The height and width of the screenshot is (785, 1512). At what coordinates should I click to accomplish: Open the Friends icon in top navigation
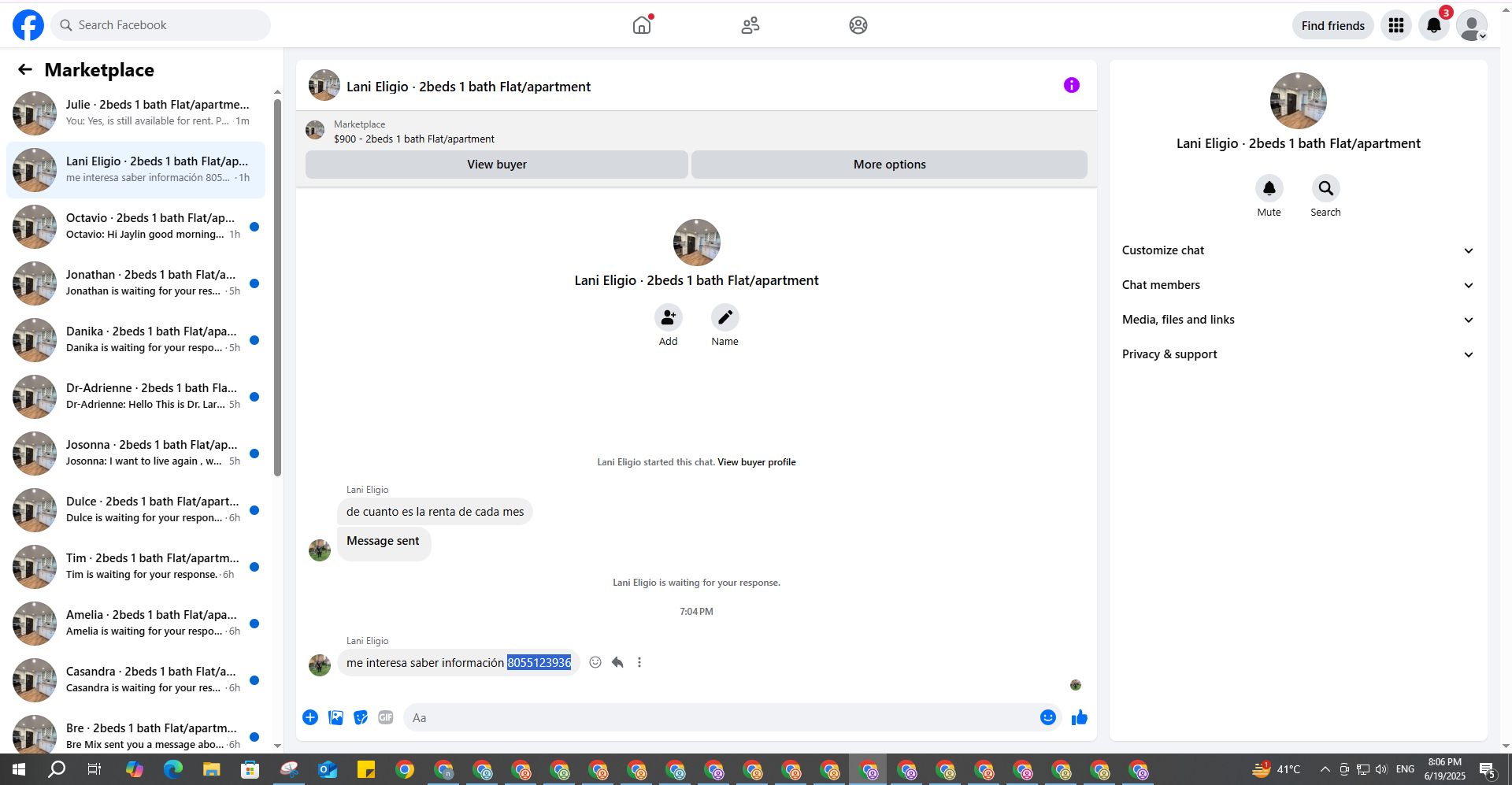[x=750, y=25]
